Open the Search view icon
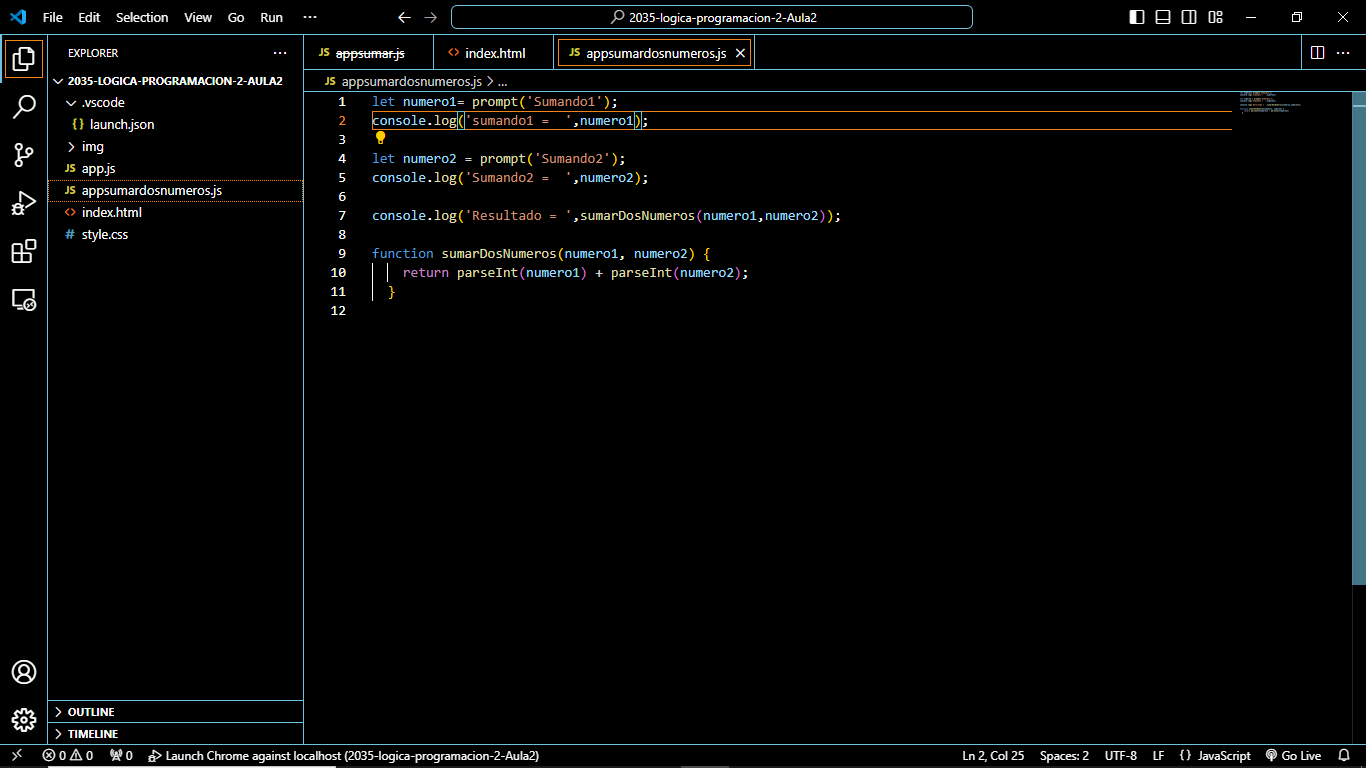1366x768 pixels. click(24, 107)
